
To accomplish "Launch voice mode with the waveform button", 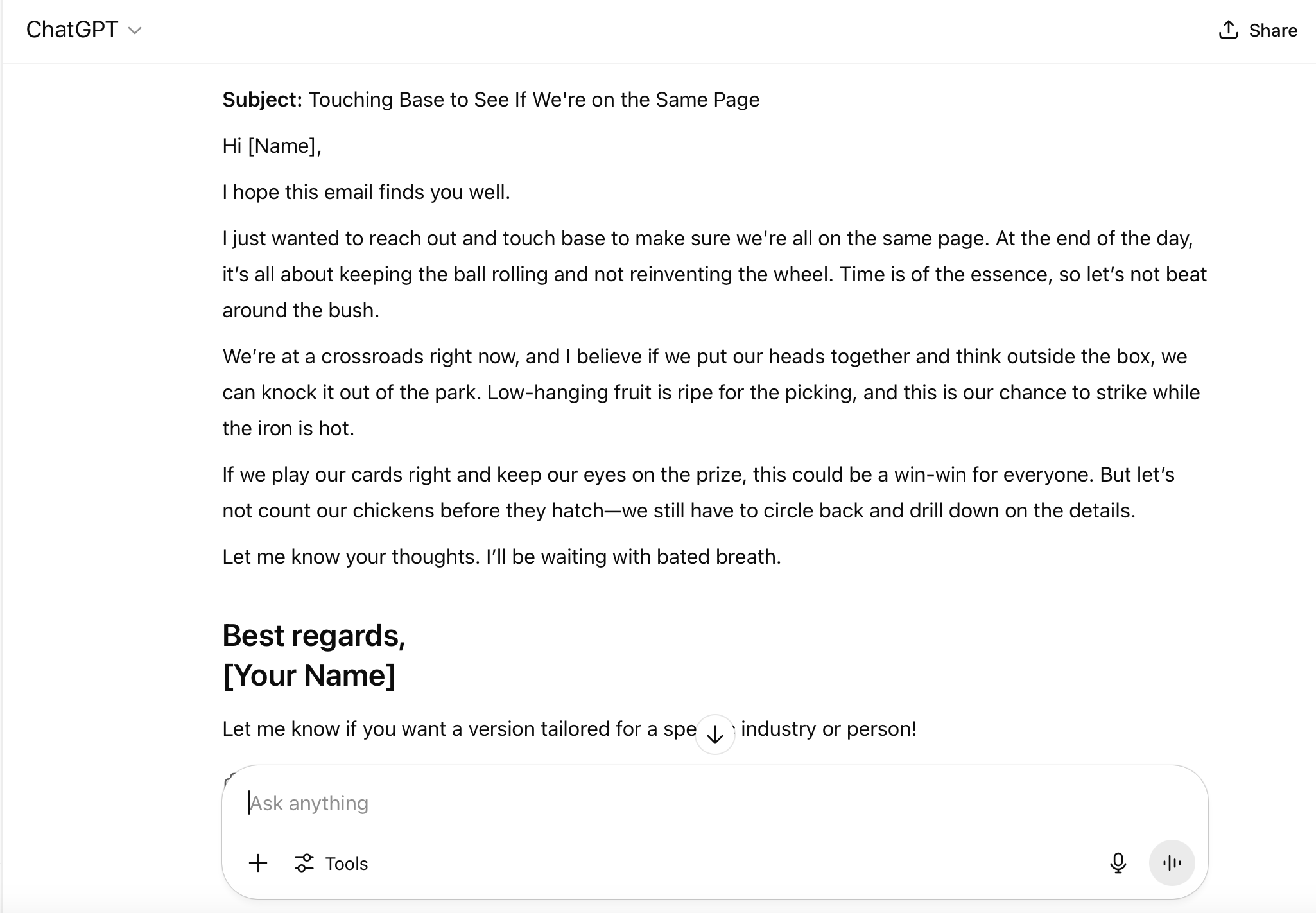I will coord(1172,863).
